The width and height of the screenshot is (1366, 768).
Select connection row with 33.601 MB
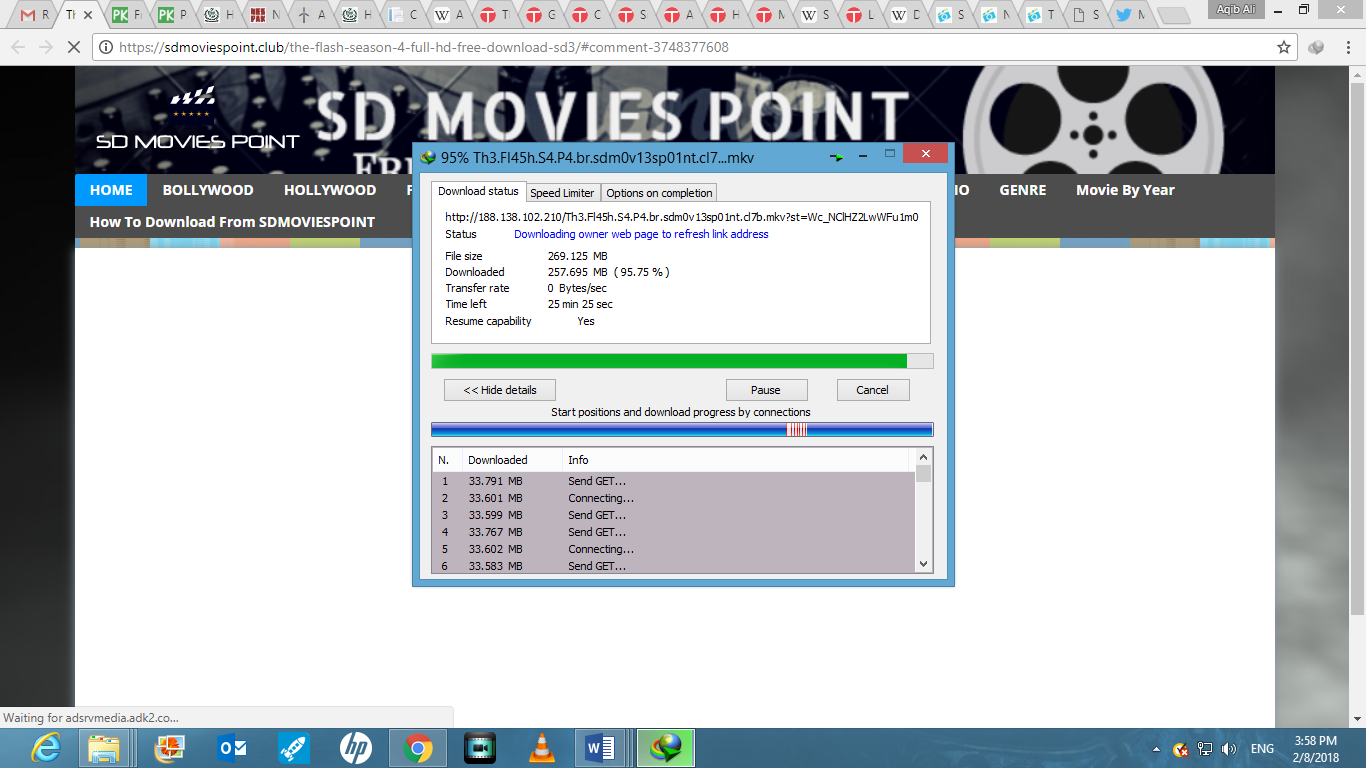(x=673, y=498)
